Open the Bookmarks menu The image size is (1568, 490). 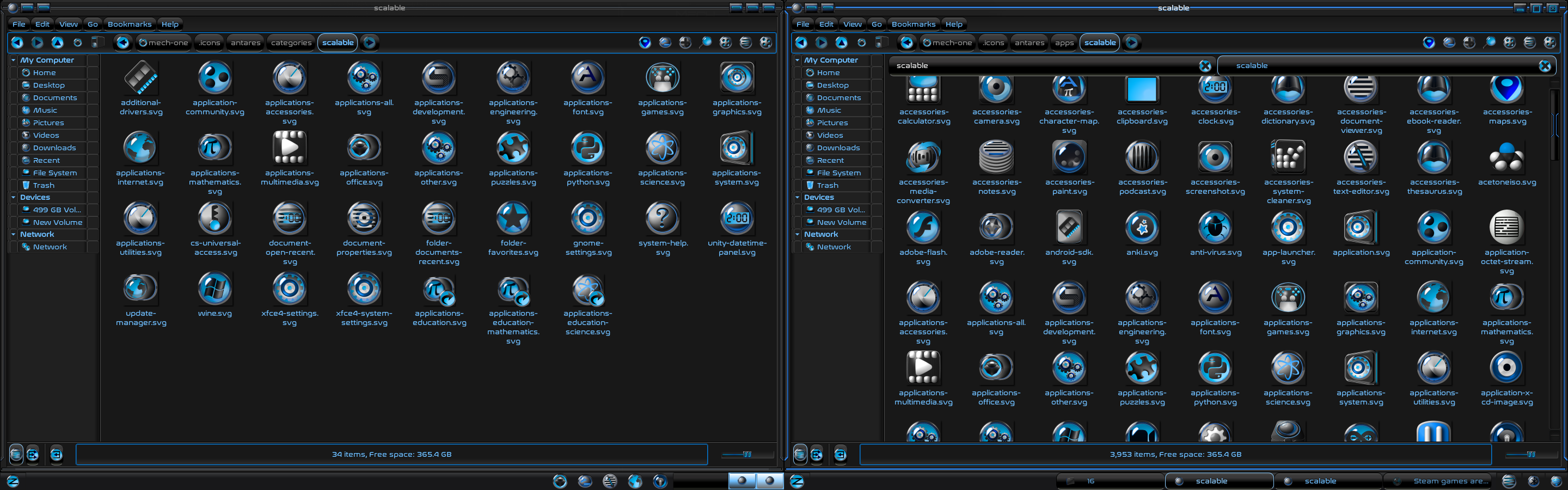(x=129, y=24)
